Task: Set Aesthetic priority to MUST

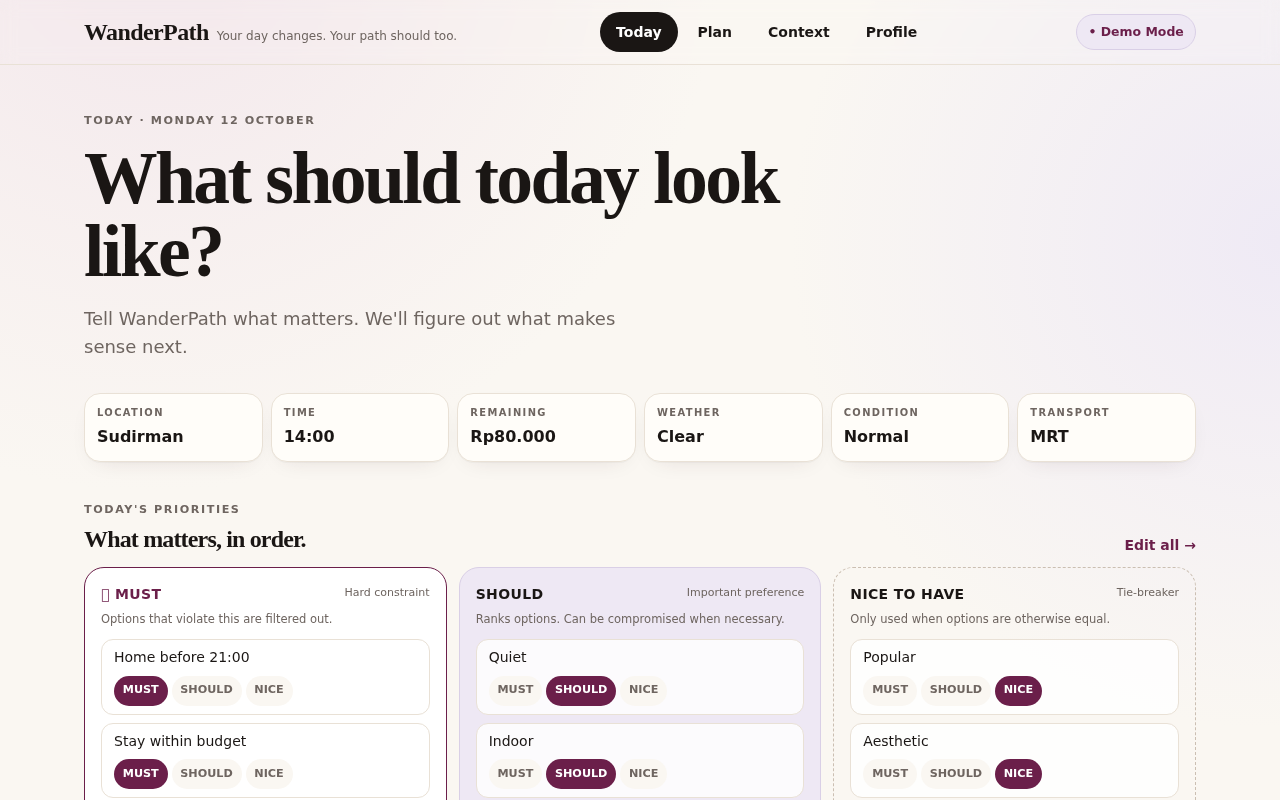Action: point(890,774)
